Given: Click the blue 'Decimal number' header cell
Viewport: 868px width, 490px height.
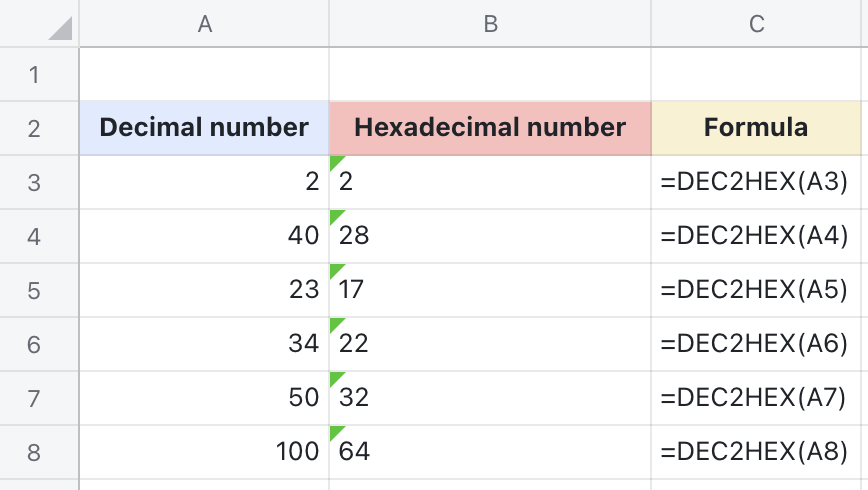Looking at the screenshot, I should 205,128.
